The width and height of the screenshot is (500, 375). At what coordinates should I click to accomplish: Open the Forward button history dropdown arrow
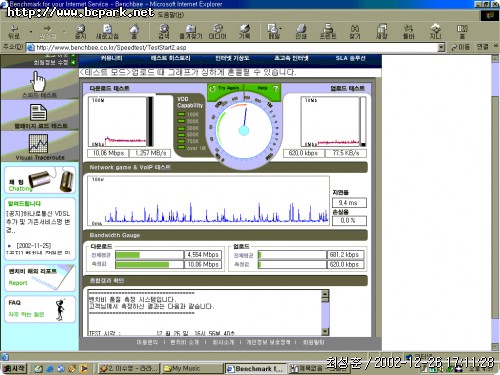click(x=64, y=32)
